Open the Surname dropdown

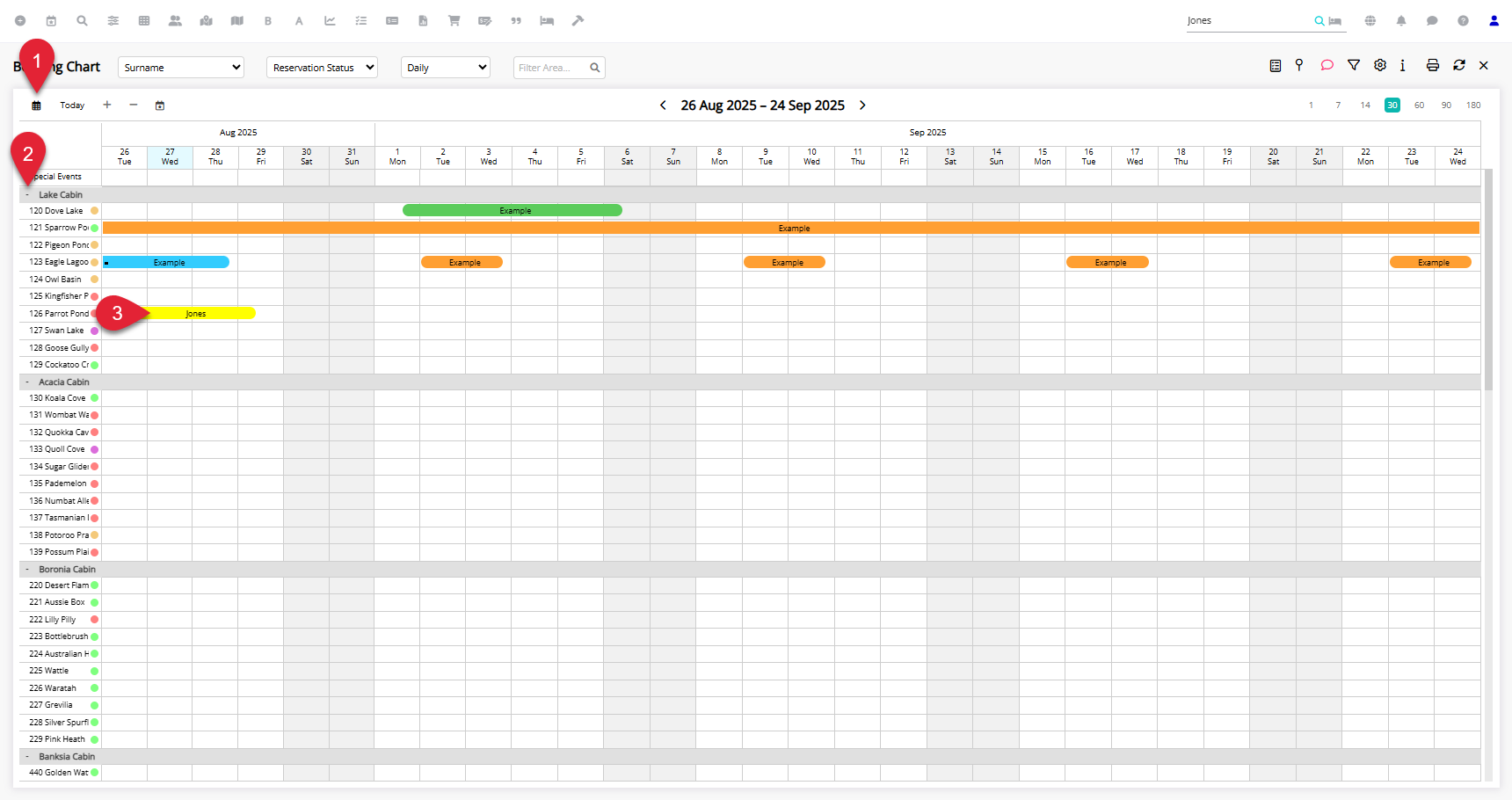tap(181, 68)
